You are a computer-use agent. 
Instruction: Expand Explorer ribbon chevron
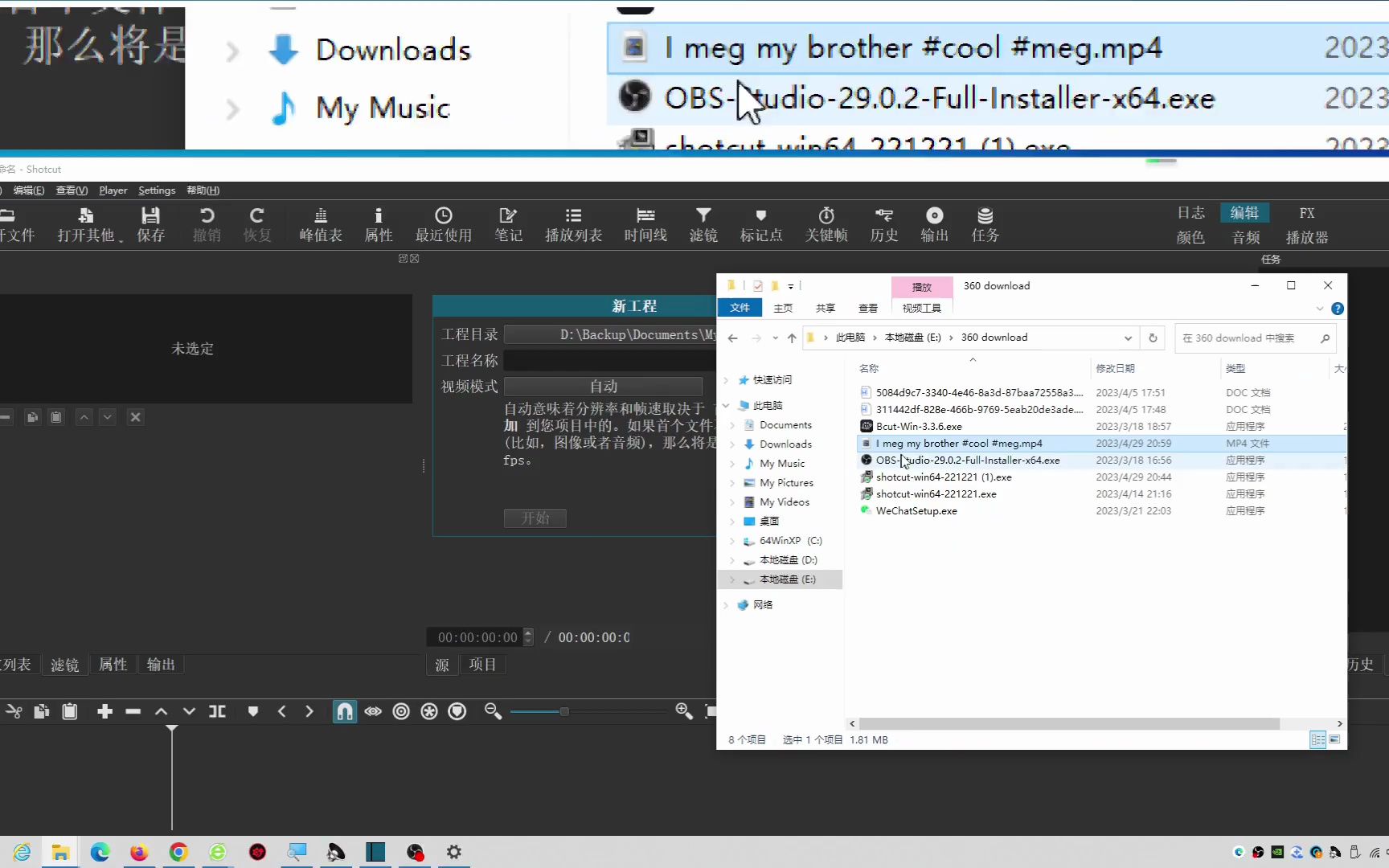point(1319,309)
